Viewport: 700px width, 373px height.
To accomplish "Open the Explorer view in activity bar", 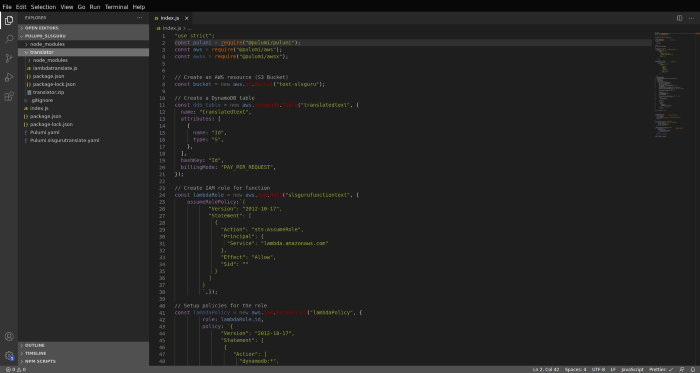I will (8, 21).
